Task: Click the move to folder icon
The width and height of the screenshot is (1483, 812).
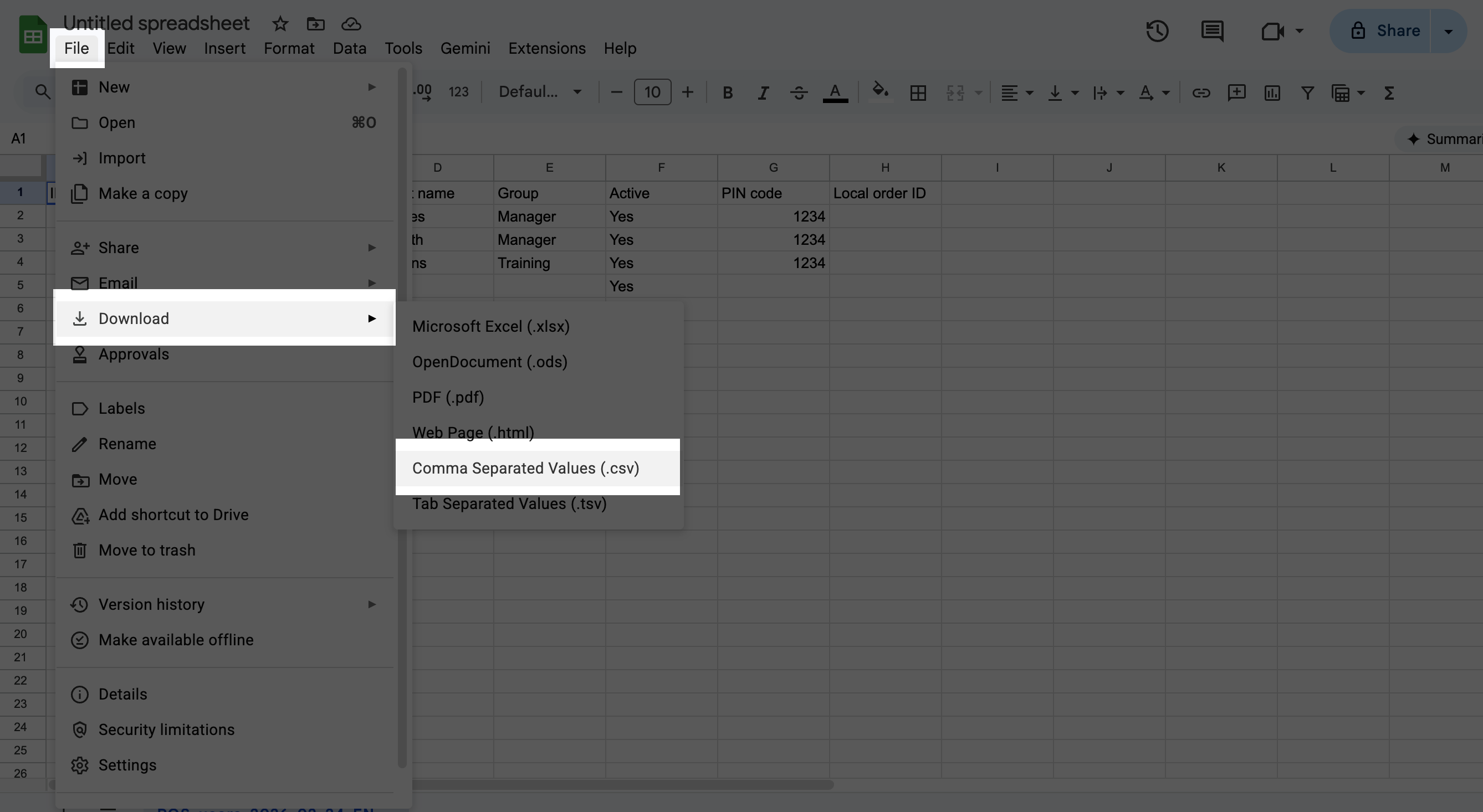Action: (315, 24)
